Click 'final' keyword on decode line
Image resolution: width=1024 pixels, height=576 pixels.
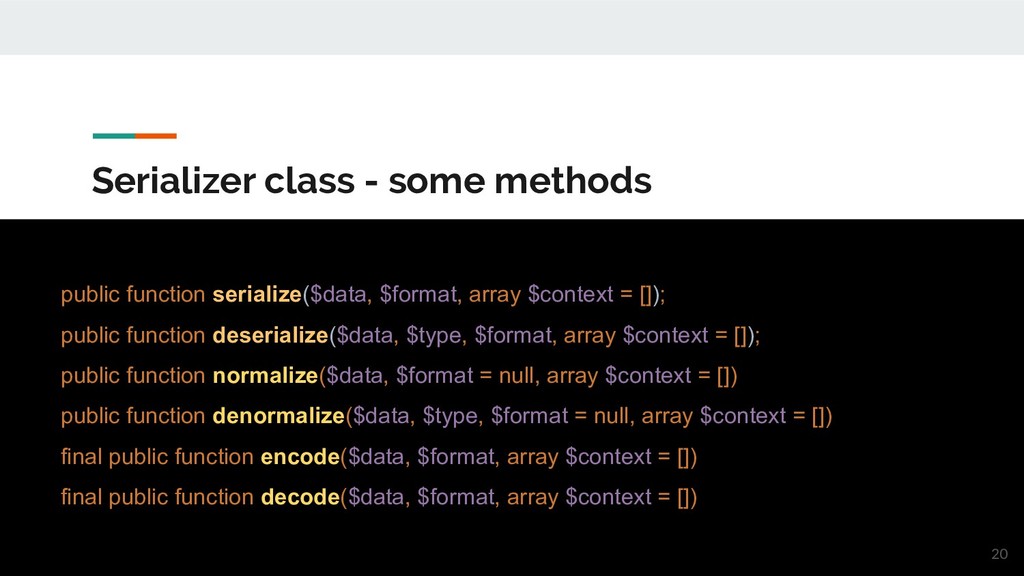click(81, 497)
